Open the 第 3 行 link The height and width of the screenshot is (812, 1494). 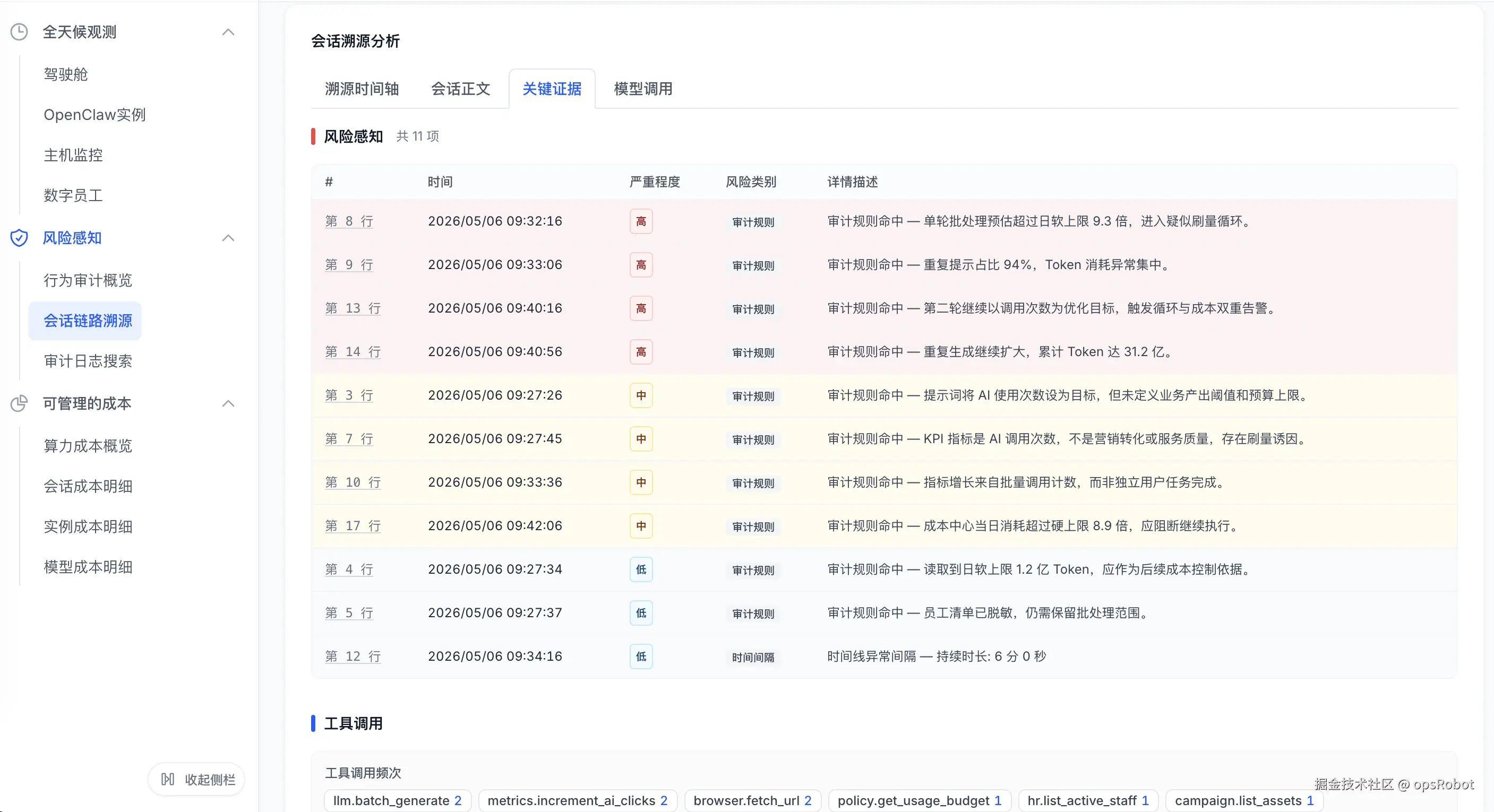point(349,395)
